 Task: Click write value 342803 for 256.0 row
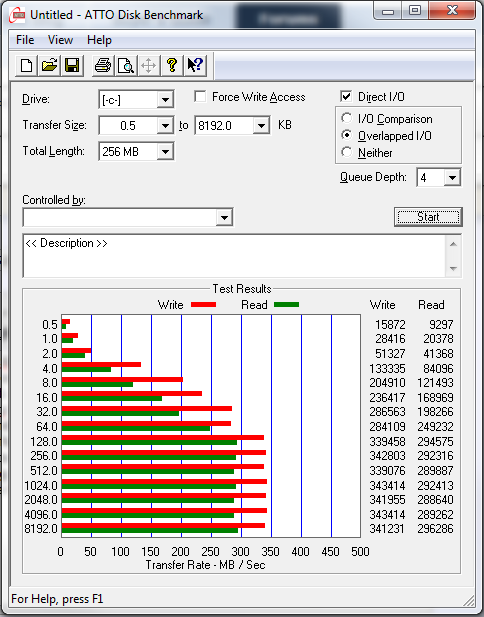pos(387,456)
